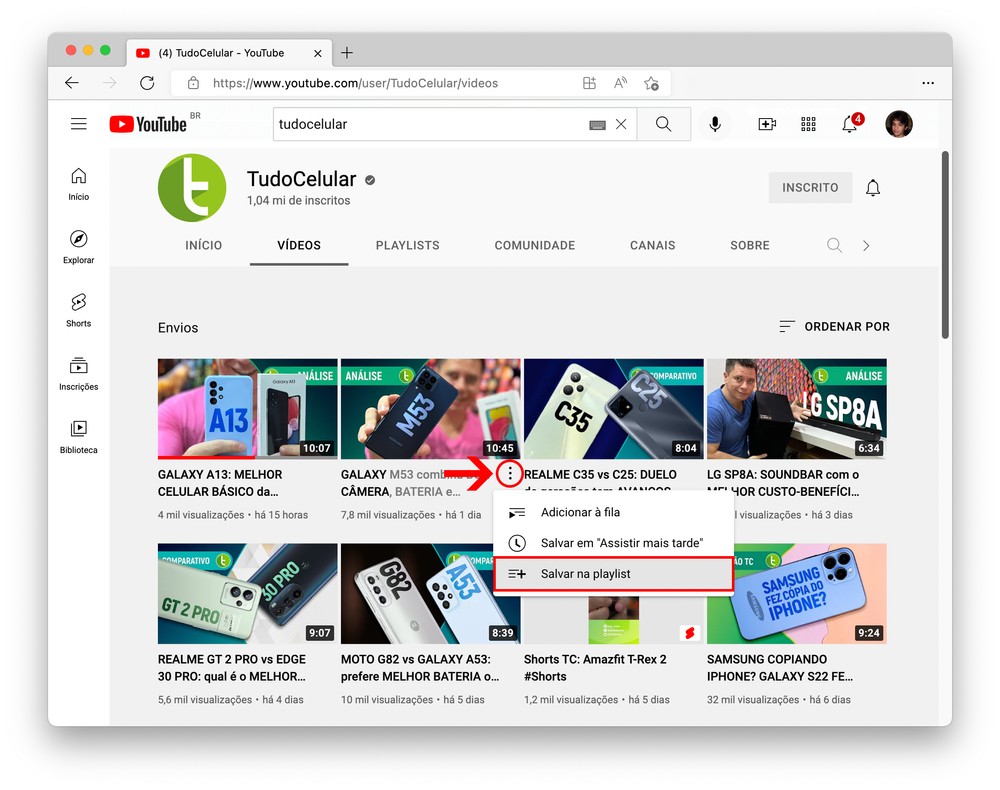1000x790 pixels.
Task: Choose Salvar na playlist
Action: pyautogui.click(x=614, y=574)
